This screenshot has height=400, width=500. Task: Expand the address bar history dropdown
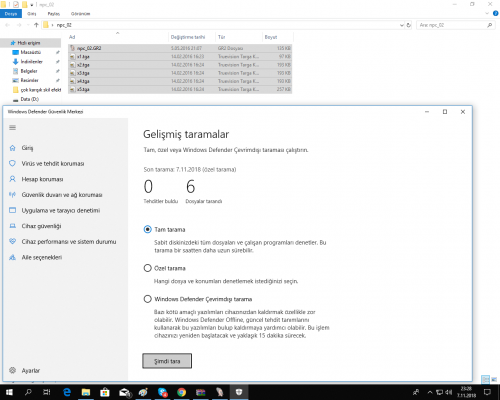click(402, 25)
